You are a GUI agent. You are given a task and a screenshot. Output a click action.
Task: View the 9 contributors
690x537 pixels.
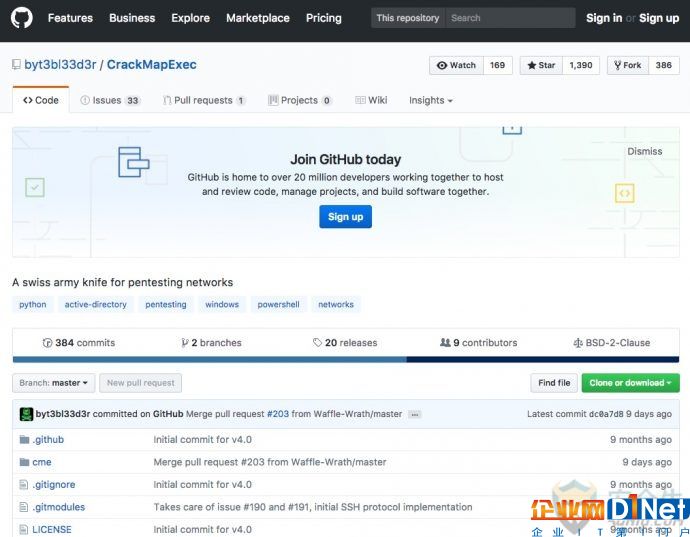[x=479, y=342]
